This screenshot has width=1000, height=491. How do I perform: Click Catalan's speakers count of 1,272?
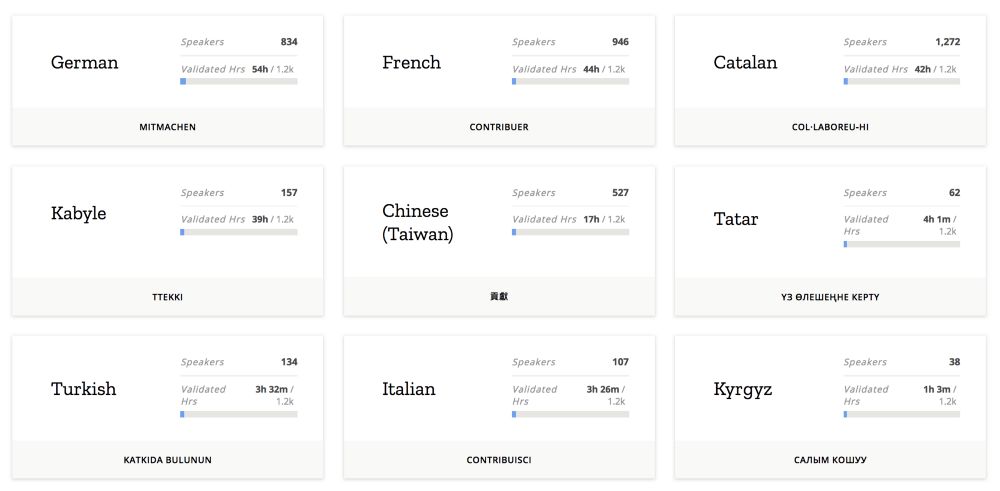tap(946, 42)
